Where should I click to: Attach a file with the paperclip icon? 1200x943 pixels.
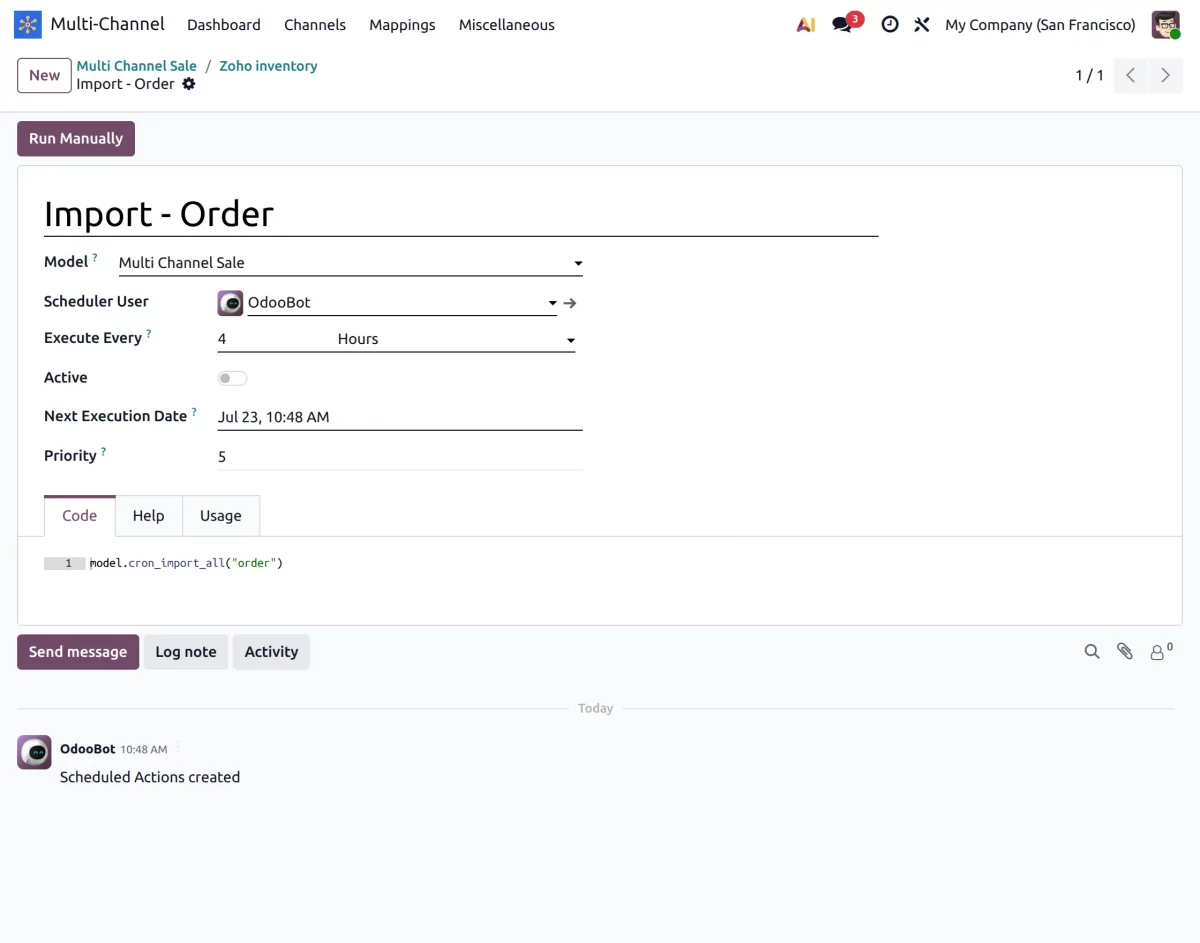click(1125, 652)
